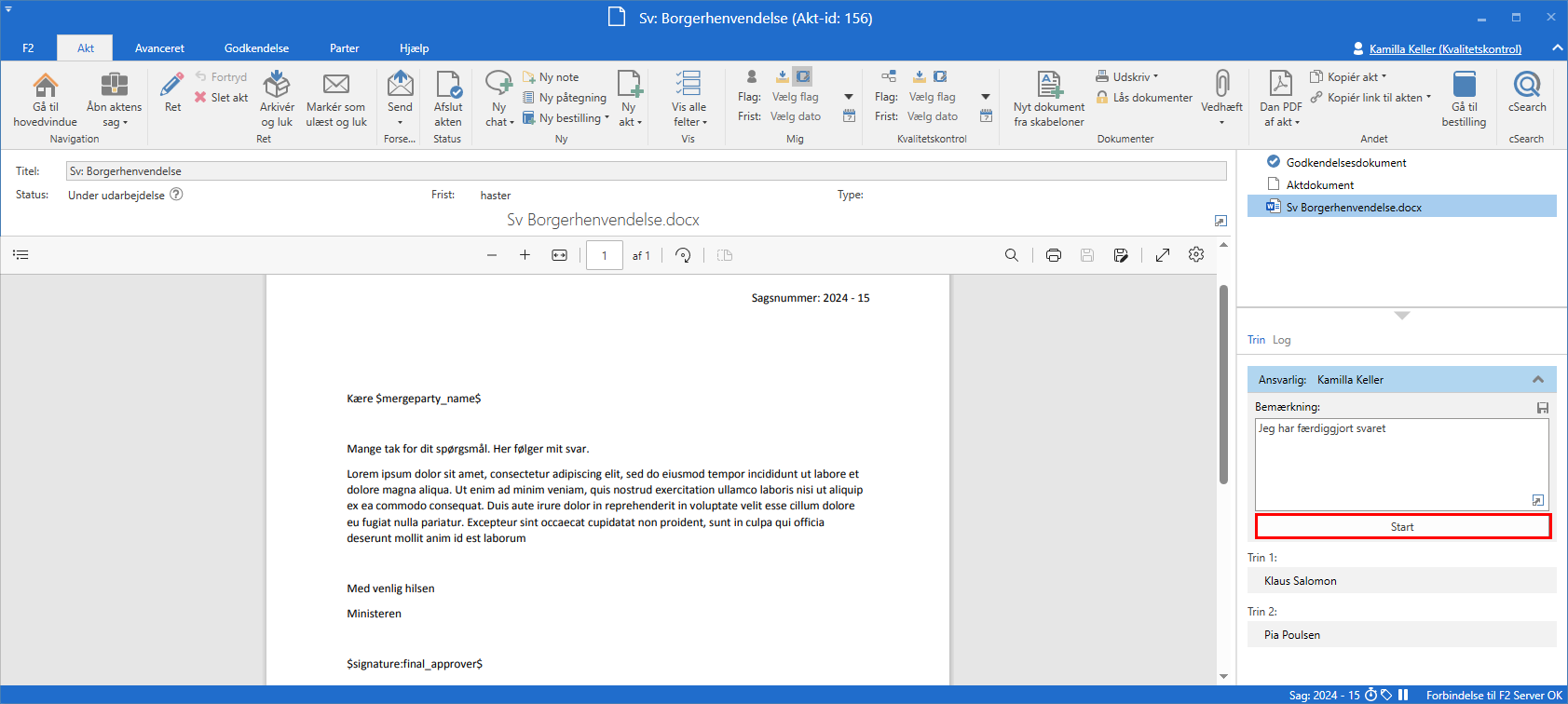Click Afslut akten icon
The image size is (1568, 704).
(448, 86)
